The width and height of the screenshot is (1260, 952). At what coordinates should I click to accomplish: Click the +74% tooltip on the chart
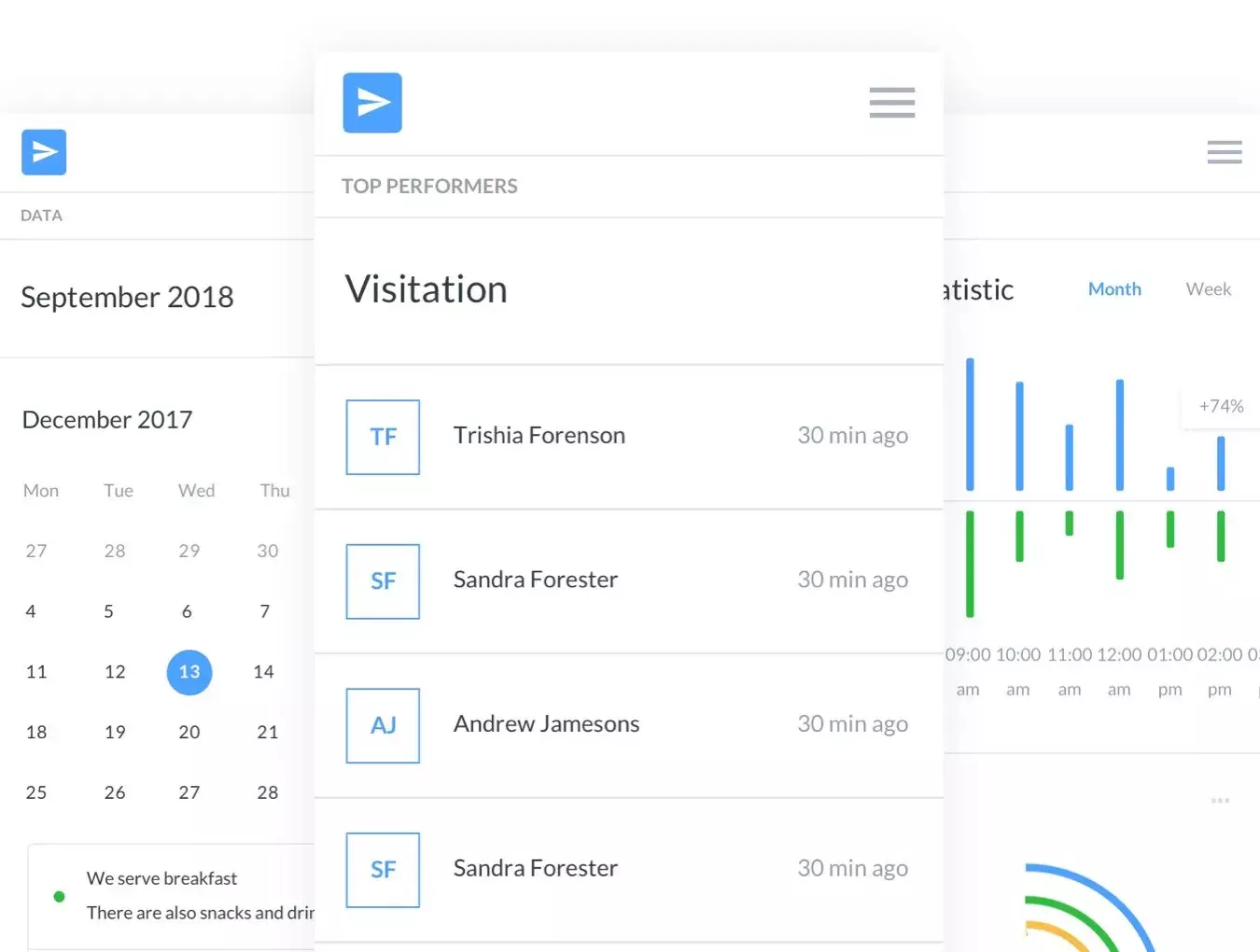pyautogui.click(x=1221, y=406)
